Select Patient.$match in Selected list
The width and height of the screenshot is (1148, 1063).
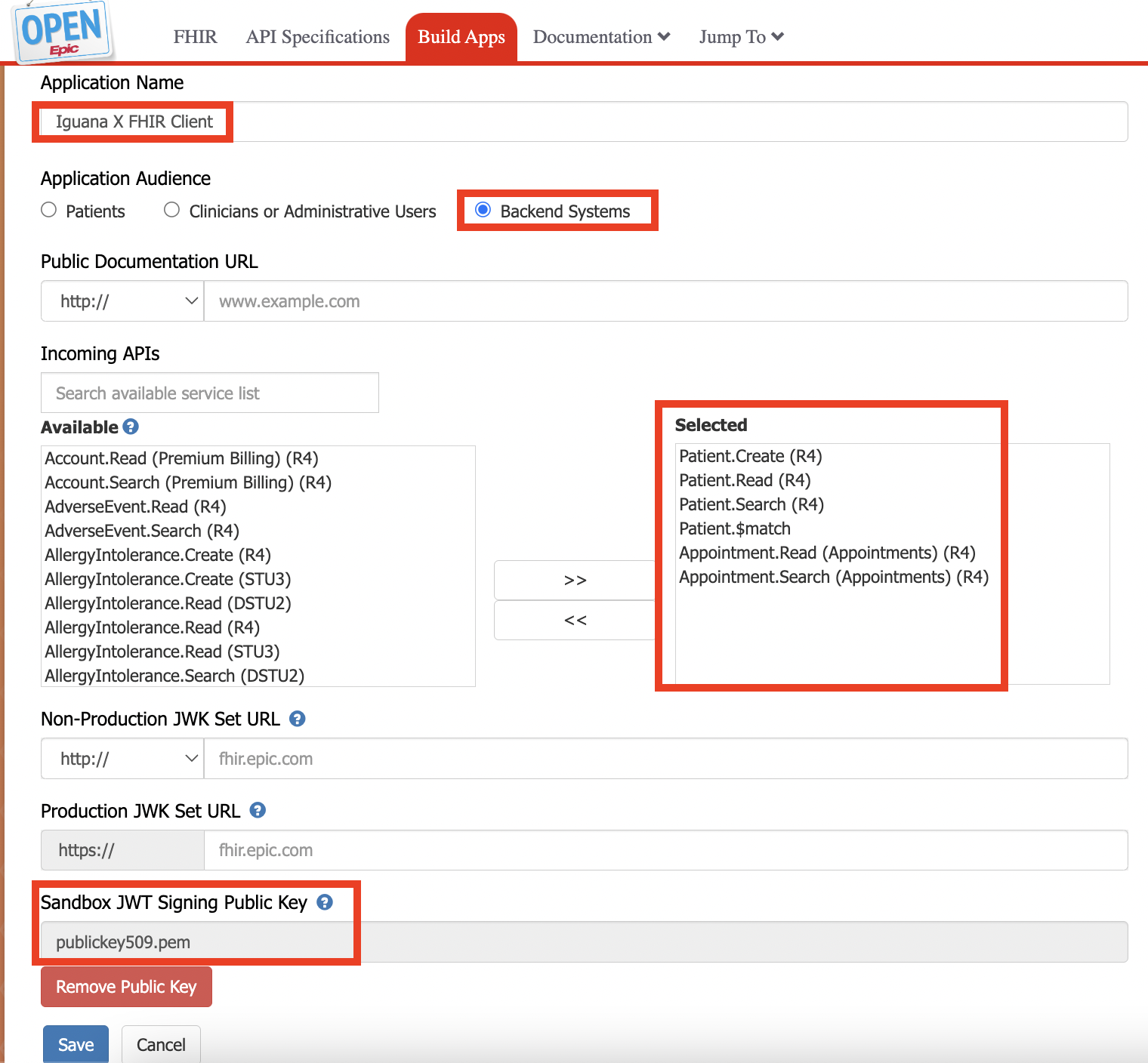pos(892,528)
